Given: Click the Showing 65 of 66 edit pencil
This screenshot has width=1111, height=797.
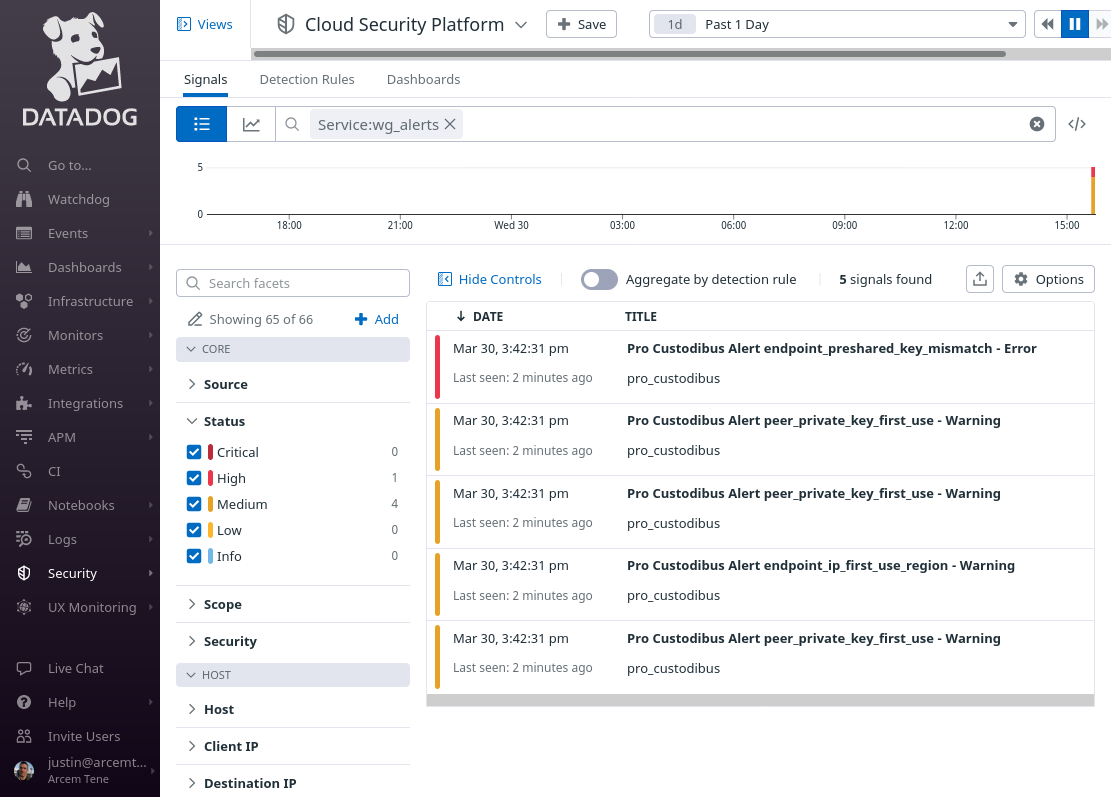Looking at the screenshot, I should coord(195,320).
